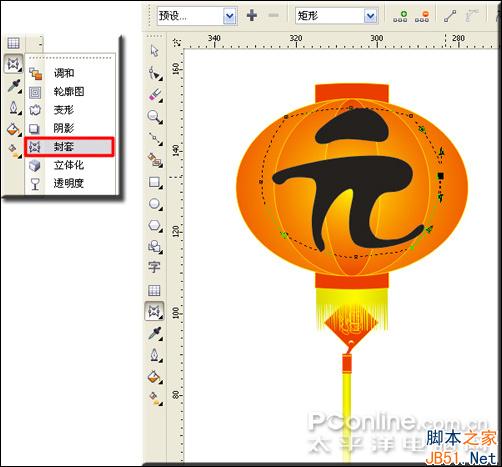This screenshot has width=502, height=467.
Task: Select the Freehand line tool
Action: click(x=155, y=138)
